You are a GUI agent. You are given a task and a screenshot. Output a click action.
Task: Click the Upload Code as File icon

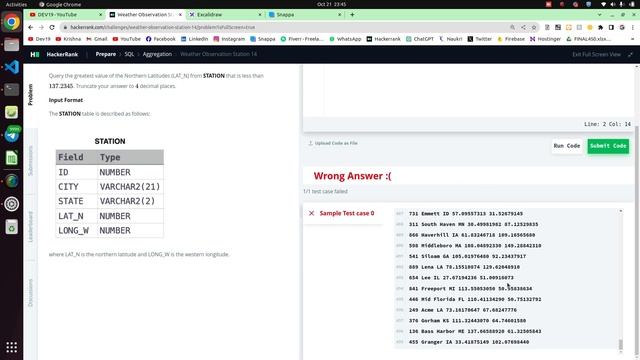coord(310,143)
